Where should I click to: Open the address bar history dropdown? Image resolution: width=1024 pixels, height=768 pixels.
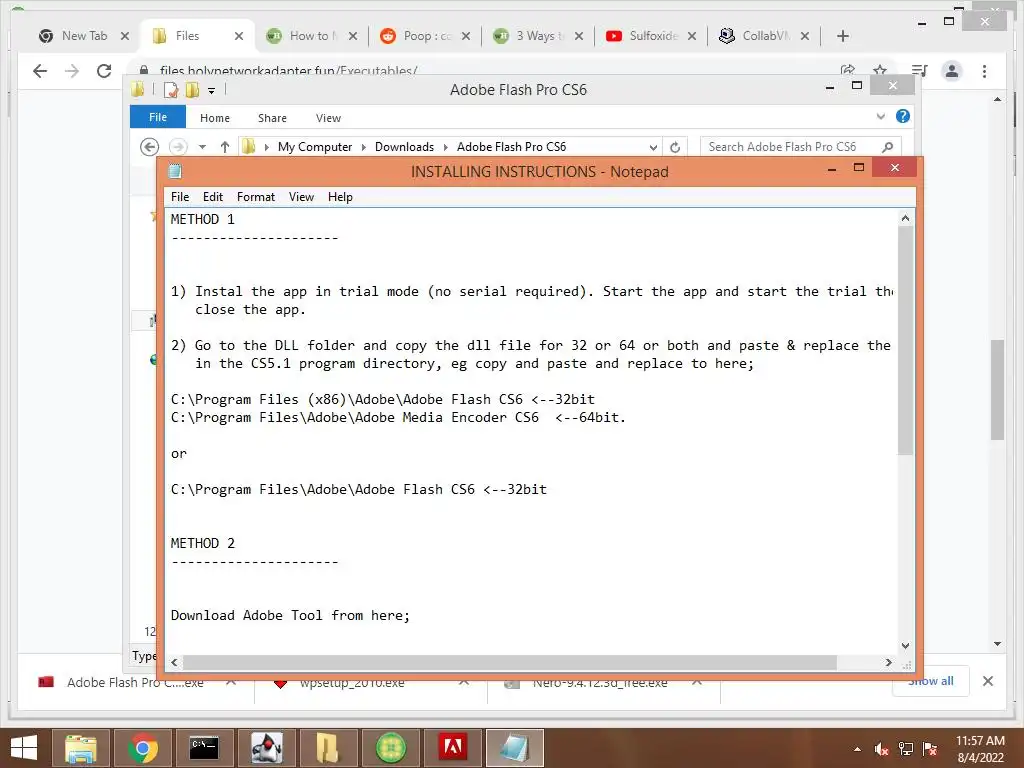point(653,148)
